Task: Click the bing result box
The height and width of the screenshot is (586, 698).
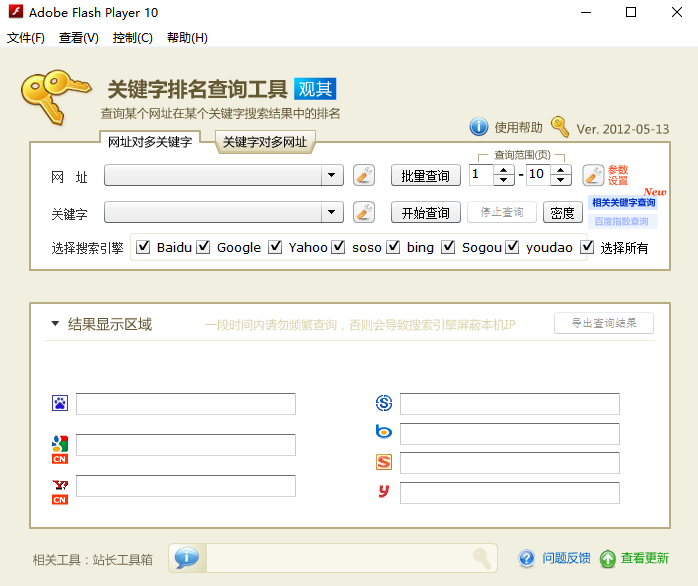Action: click(510, 433)
